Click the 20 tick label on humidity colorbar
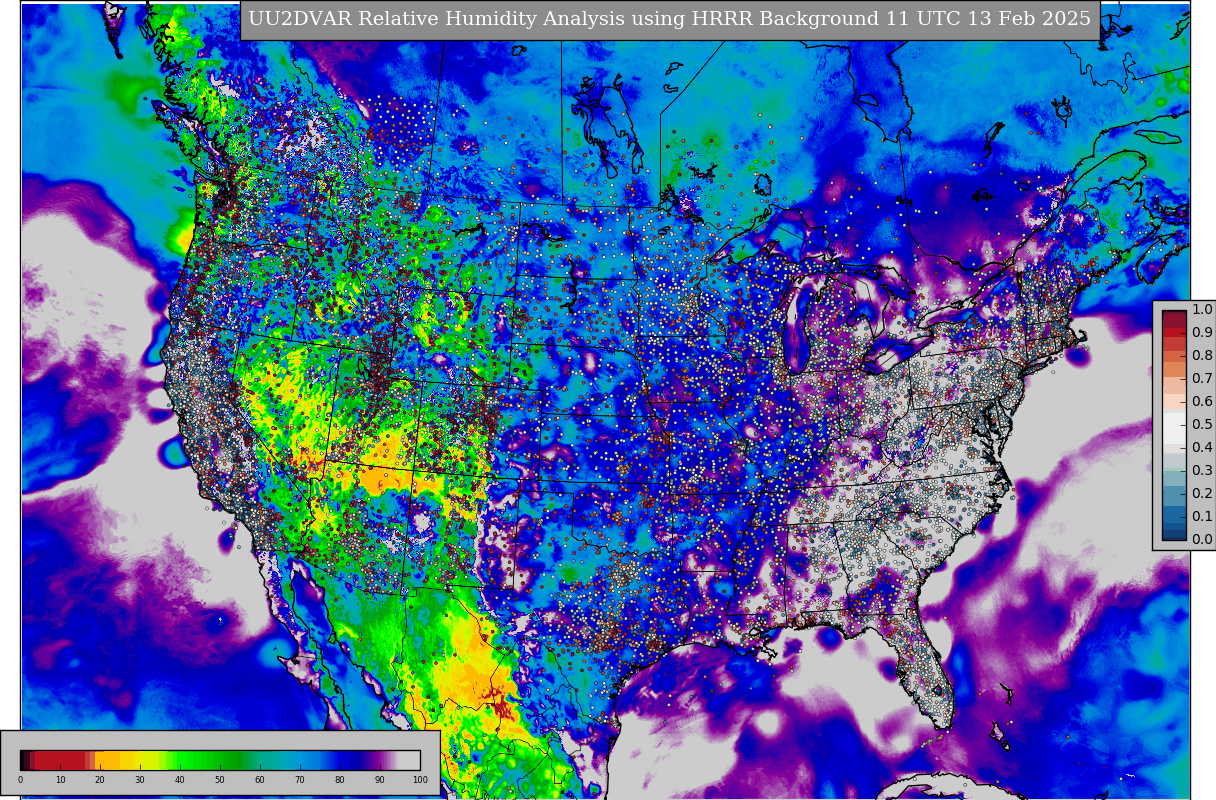Viewport: 1216px width, 800px height. pyautogui.click(x=100, y=780)
